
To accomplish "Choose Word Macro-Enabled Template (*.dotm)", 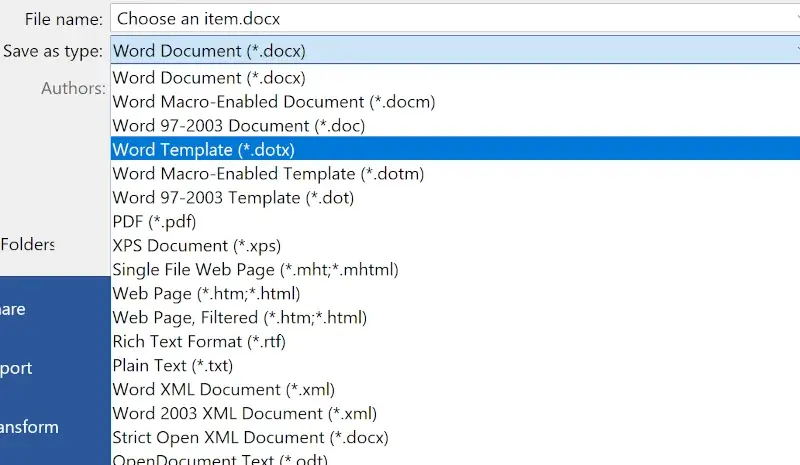I will point(268,174).
